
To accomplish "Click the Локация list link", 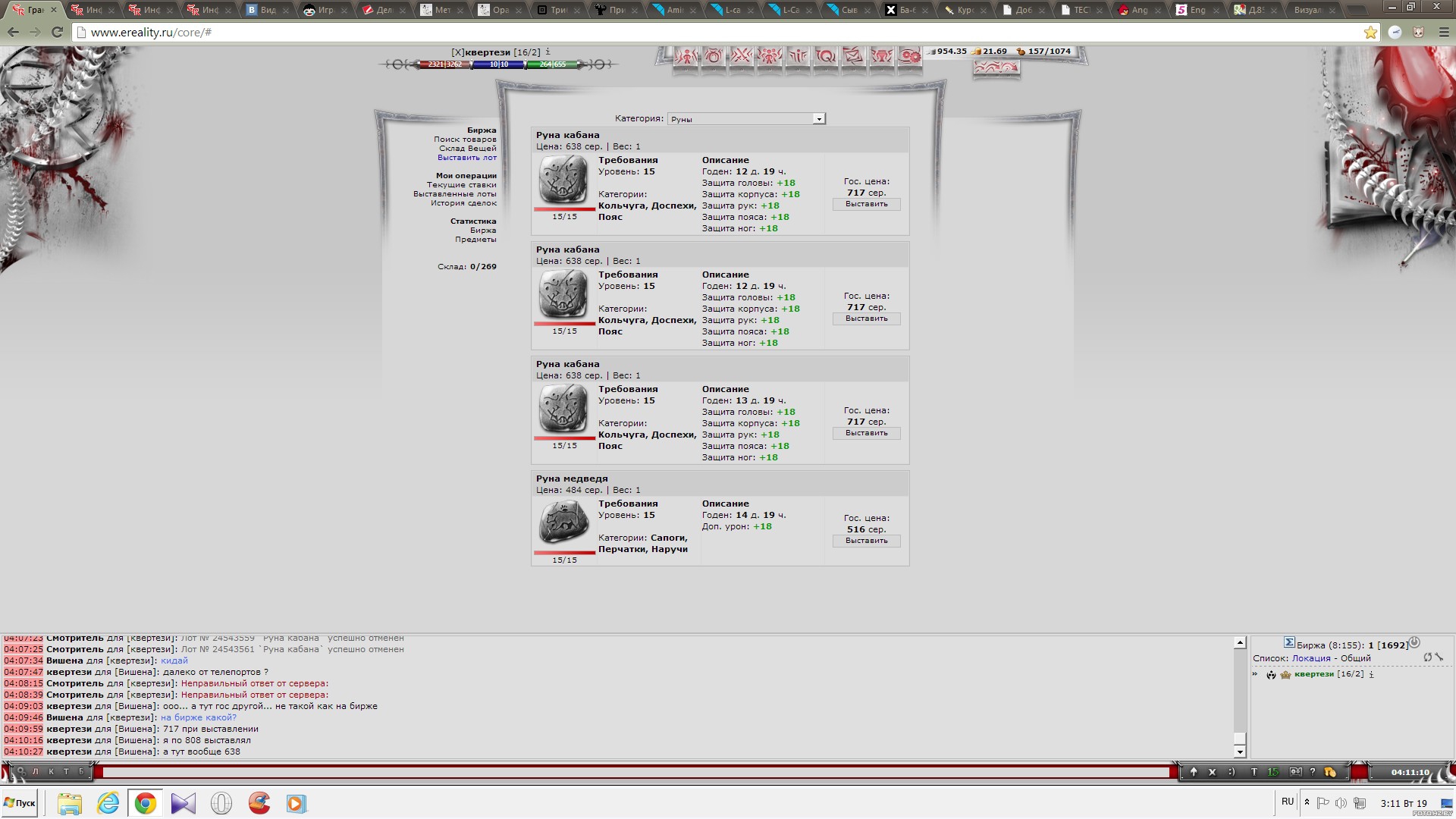I will (1311, 658).
